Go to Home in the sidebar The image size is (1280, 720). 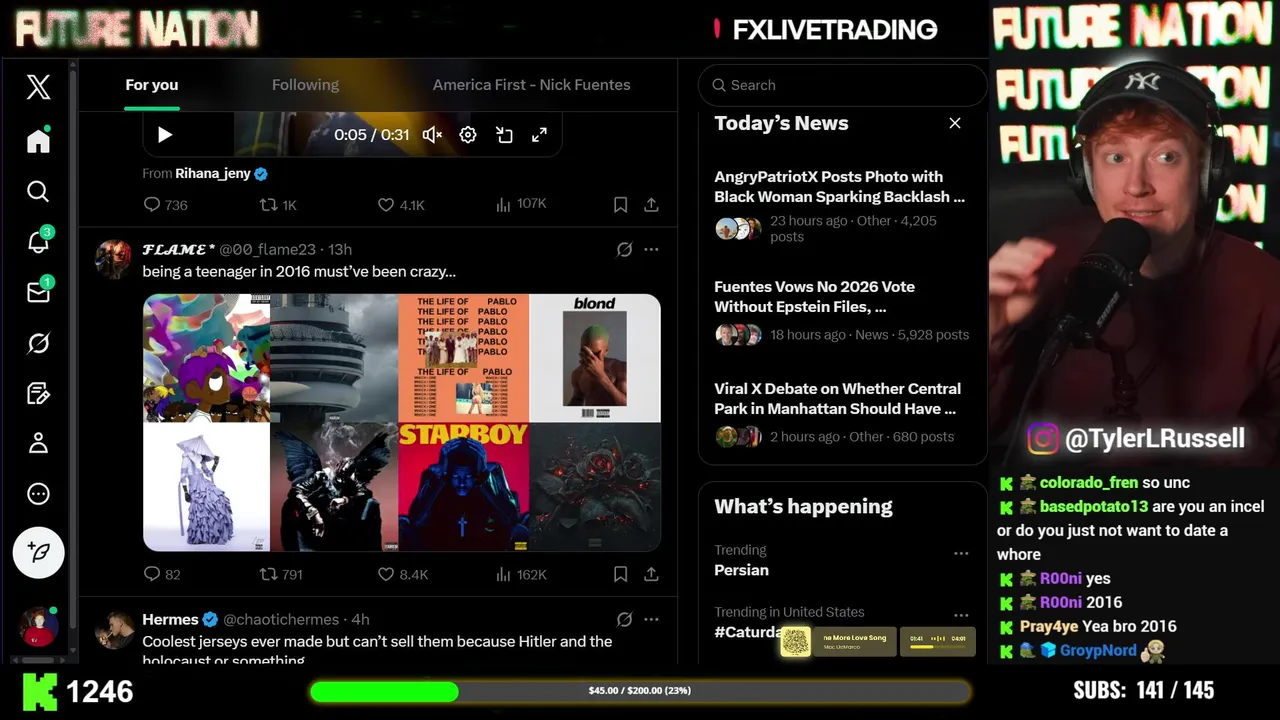(38, 140)
